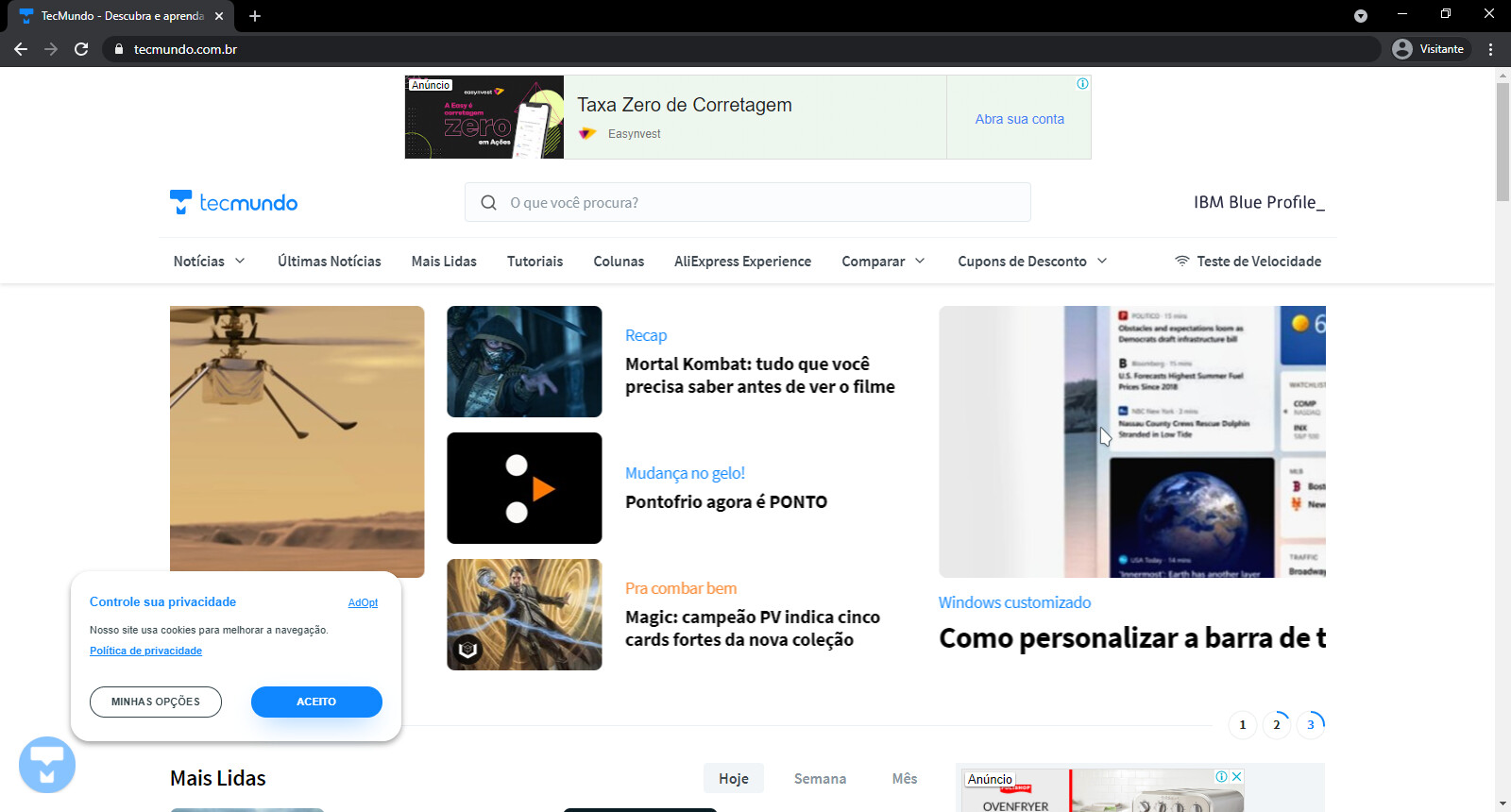Click the site lock icon in address bar

[x=118, y=49]
